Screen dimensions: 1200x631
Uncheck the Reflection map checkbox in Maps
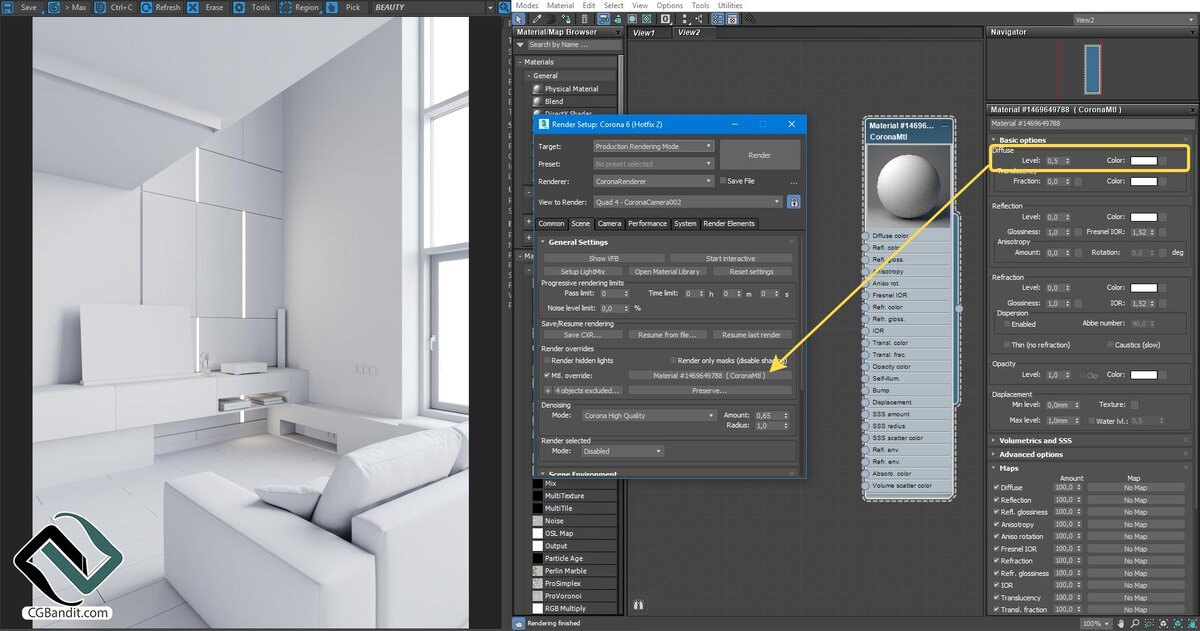tap(997, 500)
